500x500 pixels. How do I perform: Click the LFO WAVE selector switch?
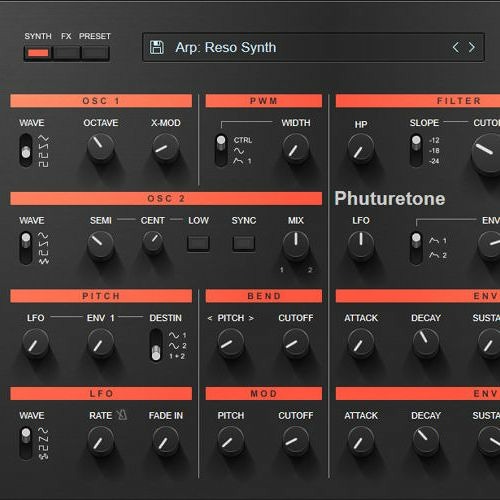point(26,443)
